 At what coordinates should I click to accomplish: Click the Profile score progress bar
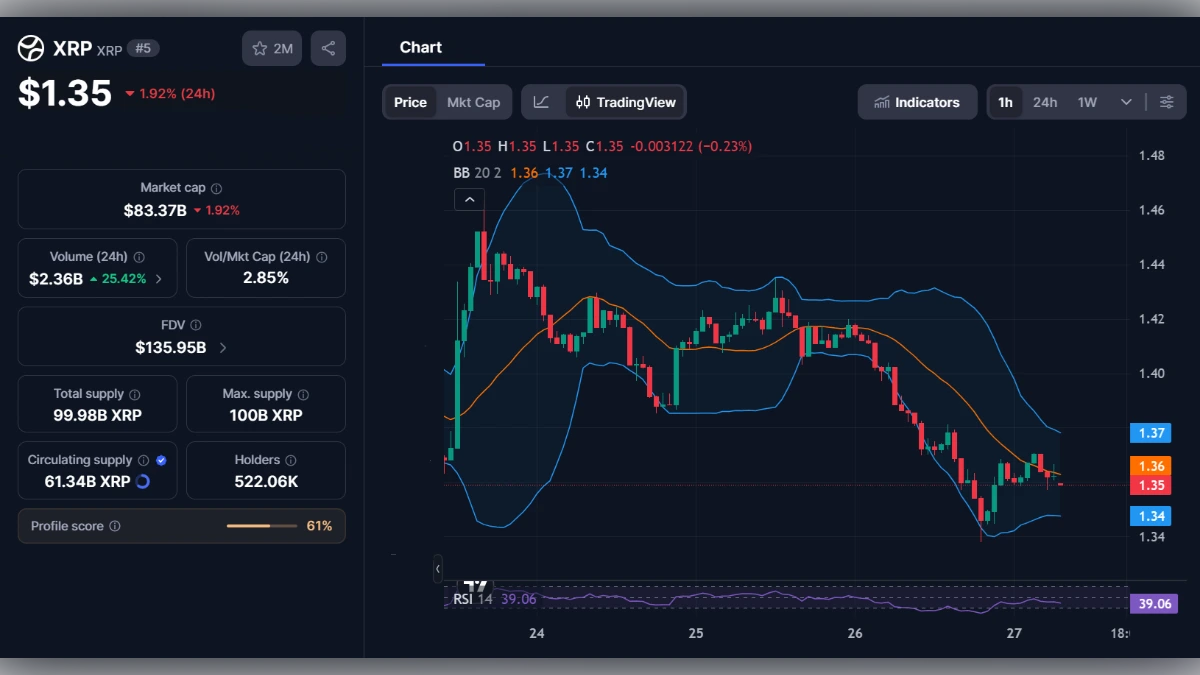(263, 525)
